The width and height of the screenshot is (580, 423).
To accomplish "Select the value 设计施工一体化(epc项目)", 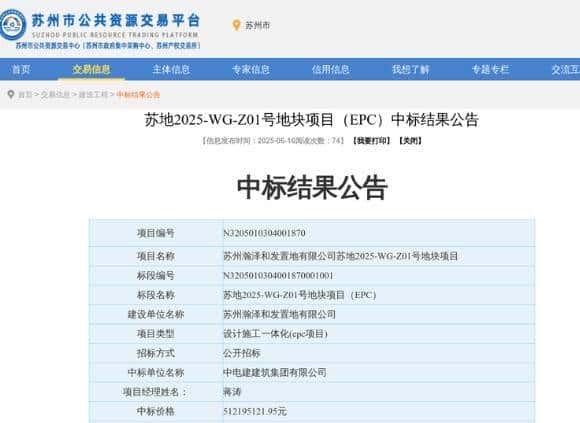I will pyautogui.click(x=276, y=334).
